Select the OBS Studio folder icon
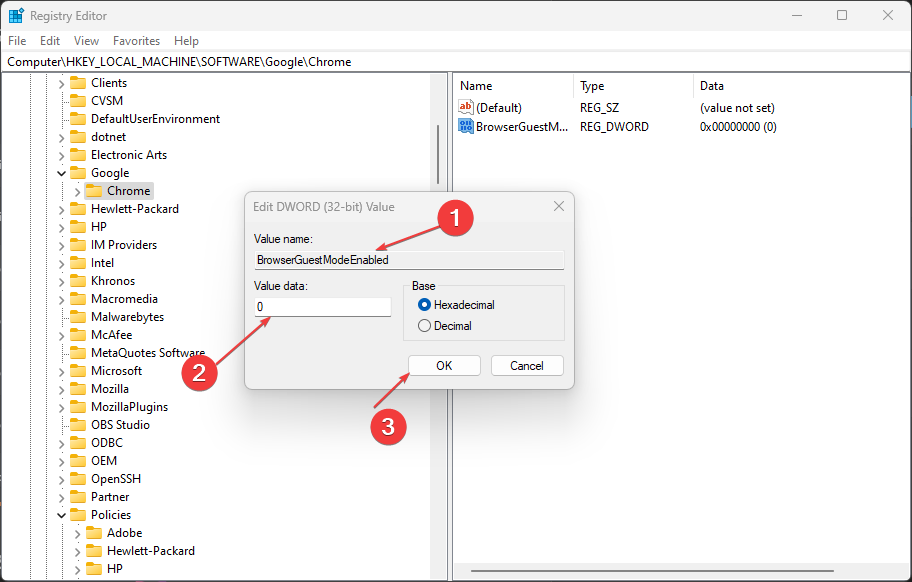The width and height of the screenshot is (912, 582). coord(78,424)
